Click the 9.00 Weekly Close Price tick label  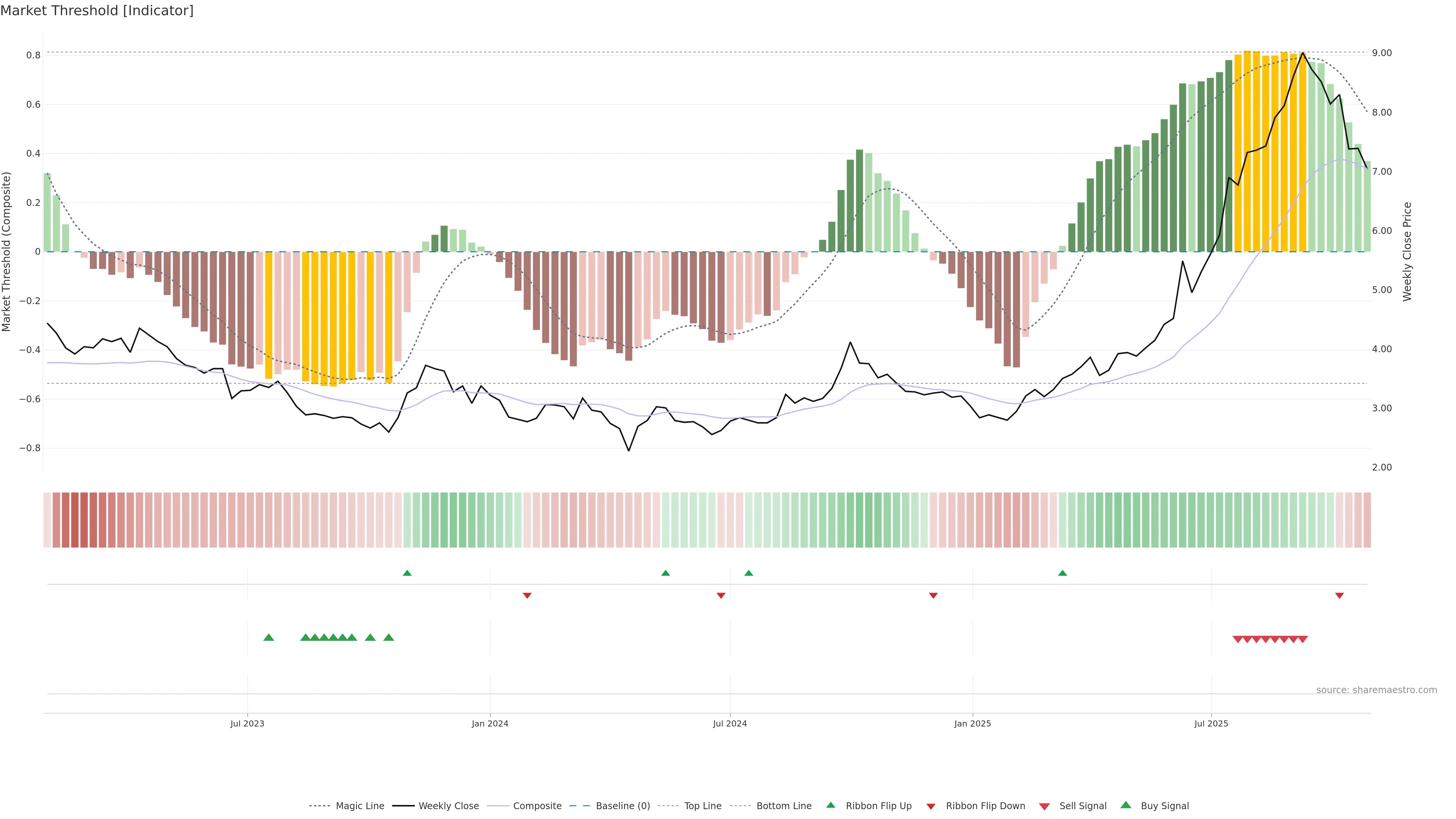1381,53
